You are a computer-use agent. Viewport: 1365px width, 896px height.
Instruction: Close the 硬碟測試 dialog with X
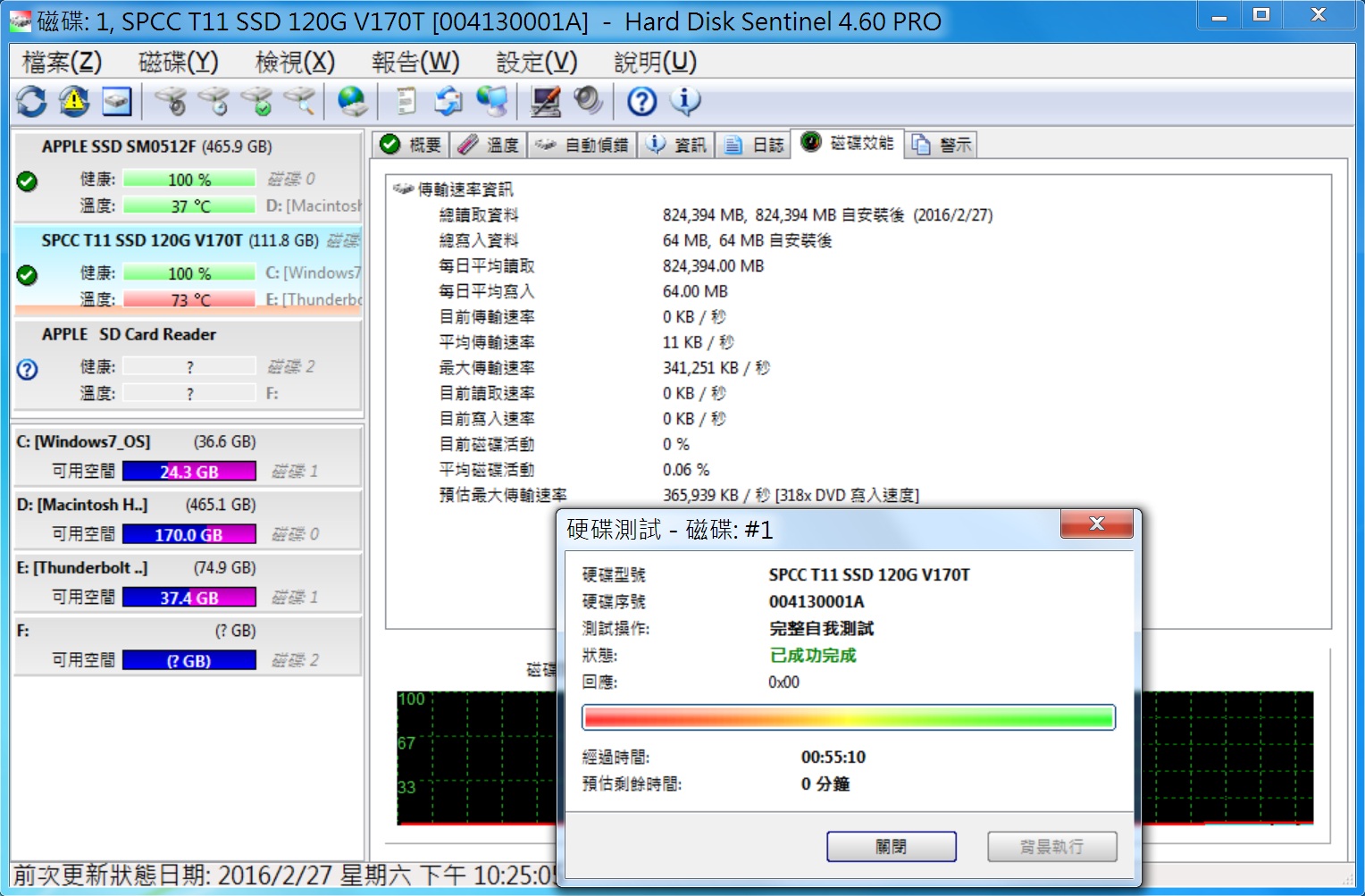[1097, 523]
